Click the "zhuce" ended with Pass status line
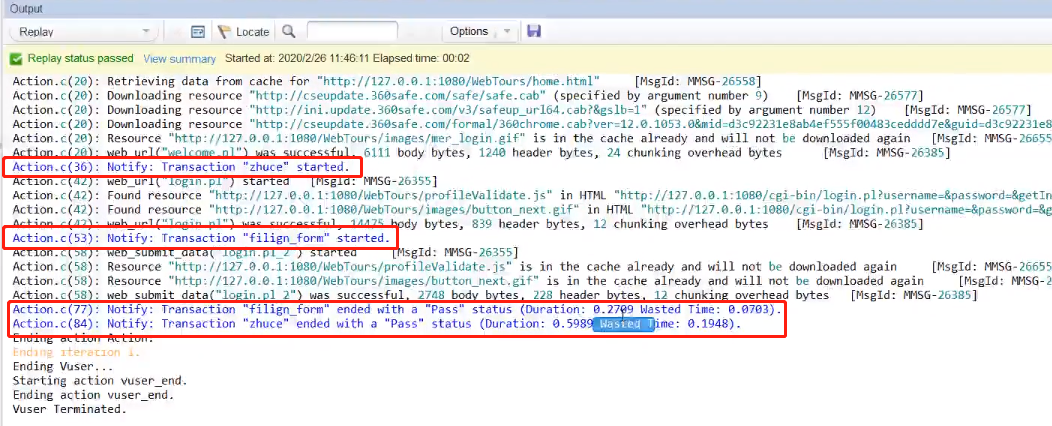This screenshot has height=426, width=1052. pos(377,324)
